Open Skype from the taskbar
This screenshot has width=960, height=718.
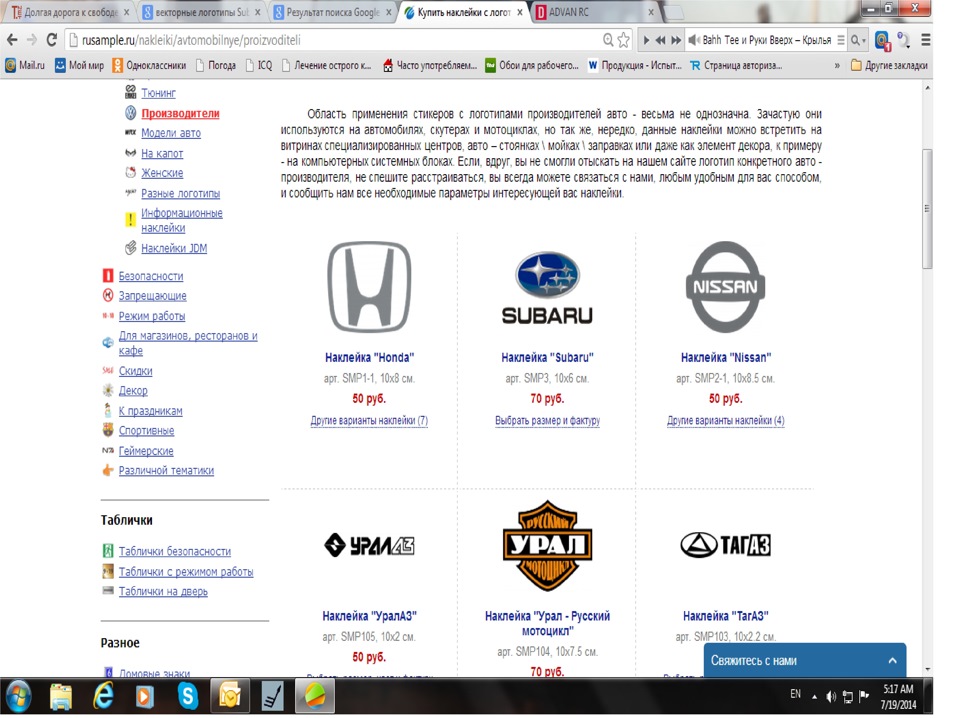pyautogui.click(x=187, y=697)
